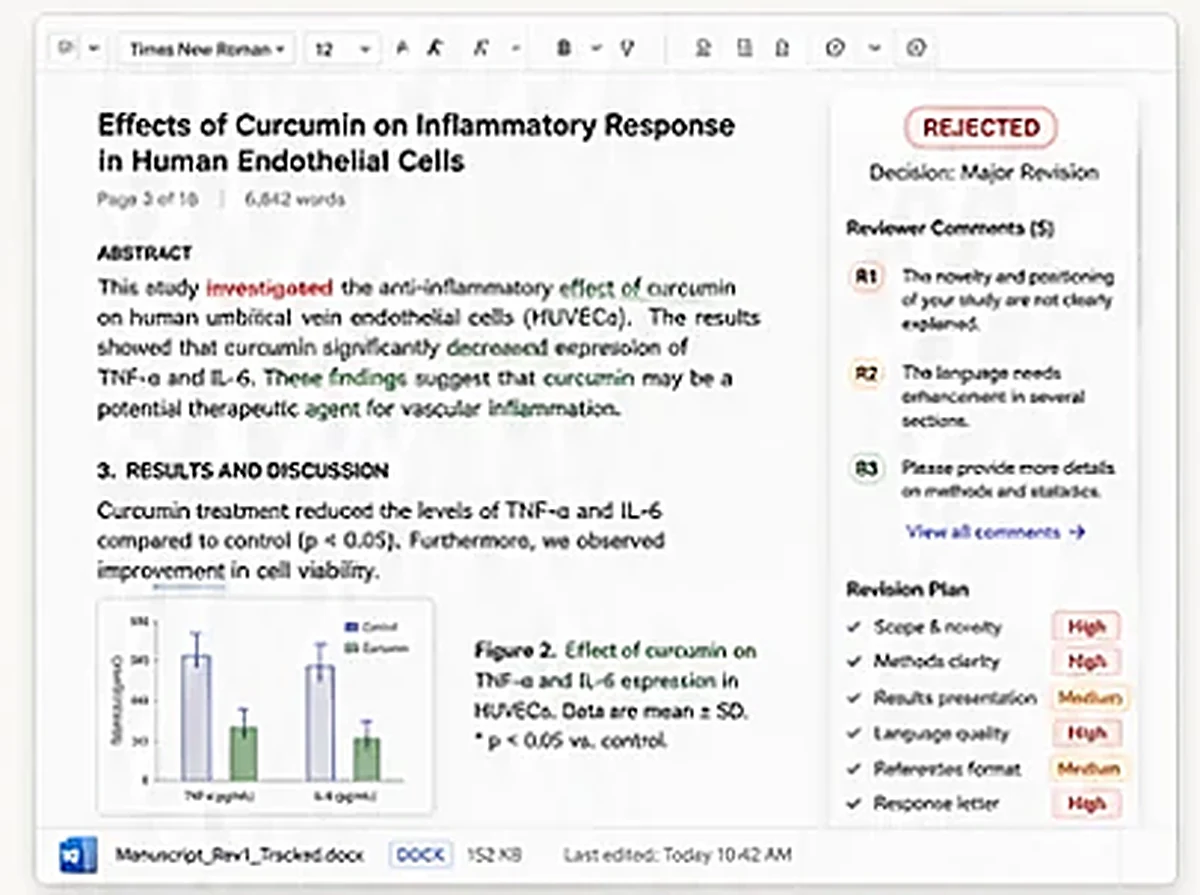This screenshot has height=895, width=1200.
Task: Open the font size 12 dropdown
Action: (x=342, y=48)
